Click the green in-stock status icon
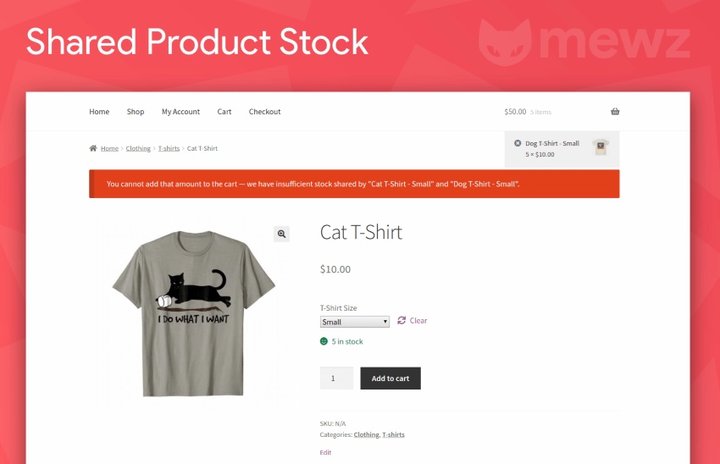This screenshot has height=464, width=720. [324, 341]
